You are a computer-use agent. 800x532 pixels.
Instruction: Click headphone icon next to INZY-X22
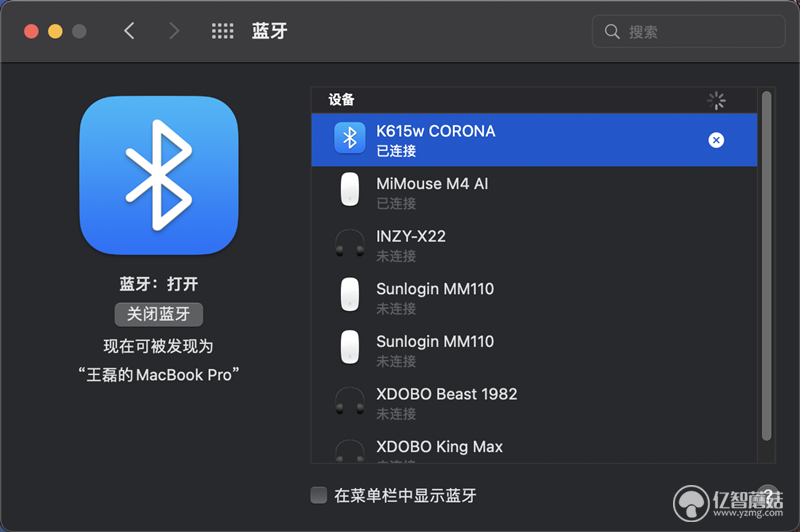(x=349, y=243)
